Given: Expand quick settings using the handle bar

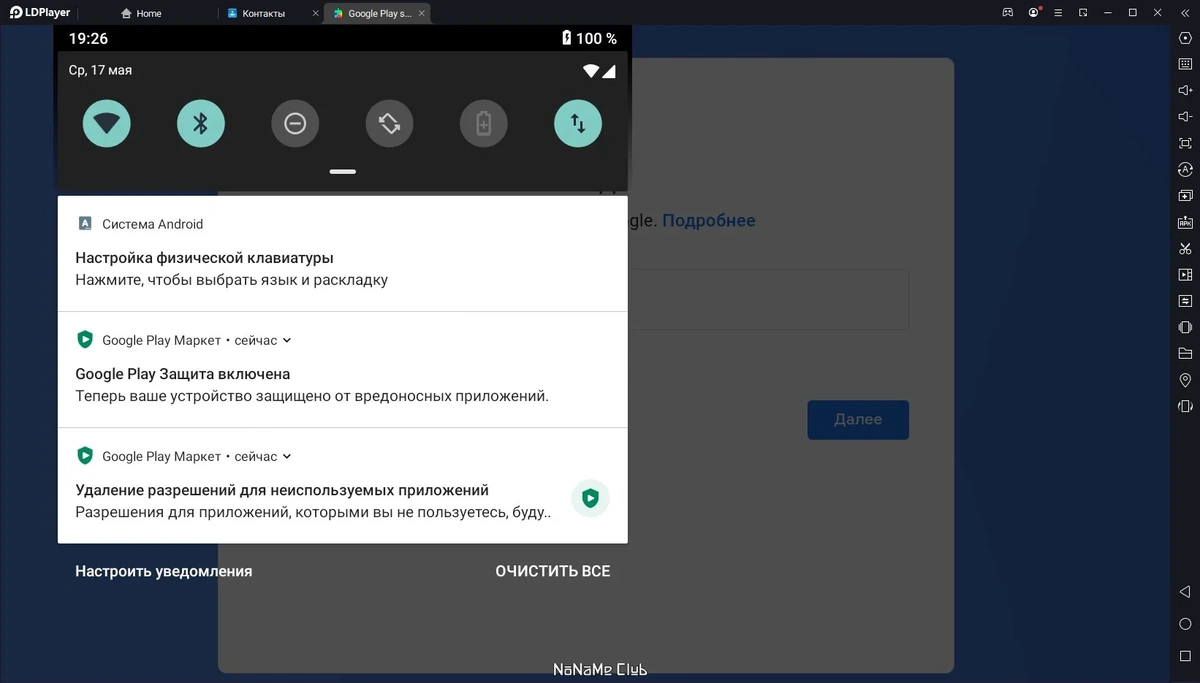Looking at the screenshot, I should tap(343, 171).
